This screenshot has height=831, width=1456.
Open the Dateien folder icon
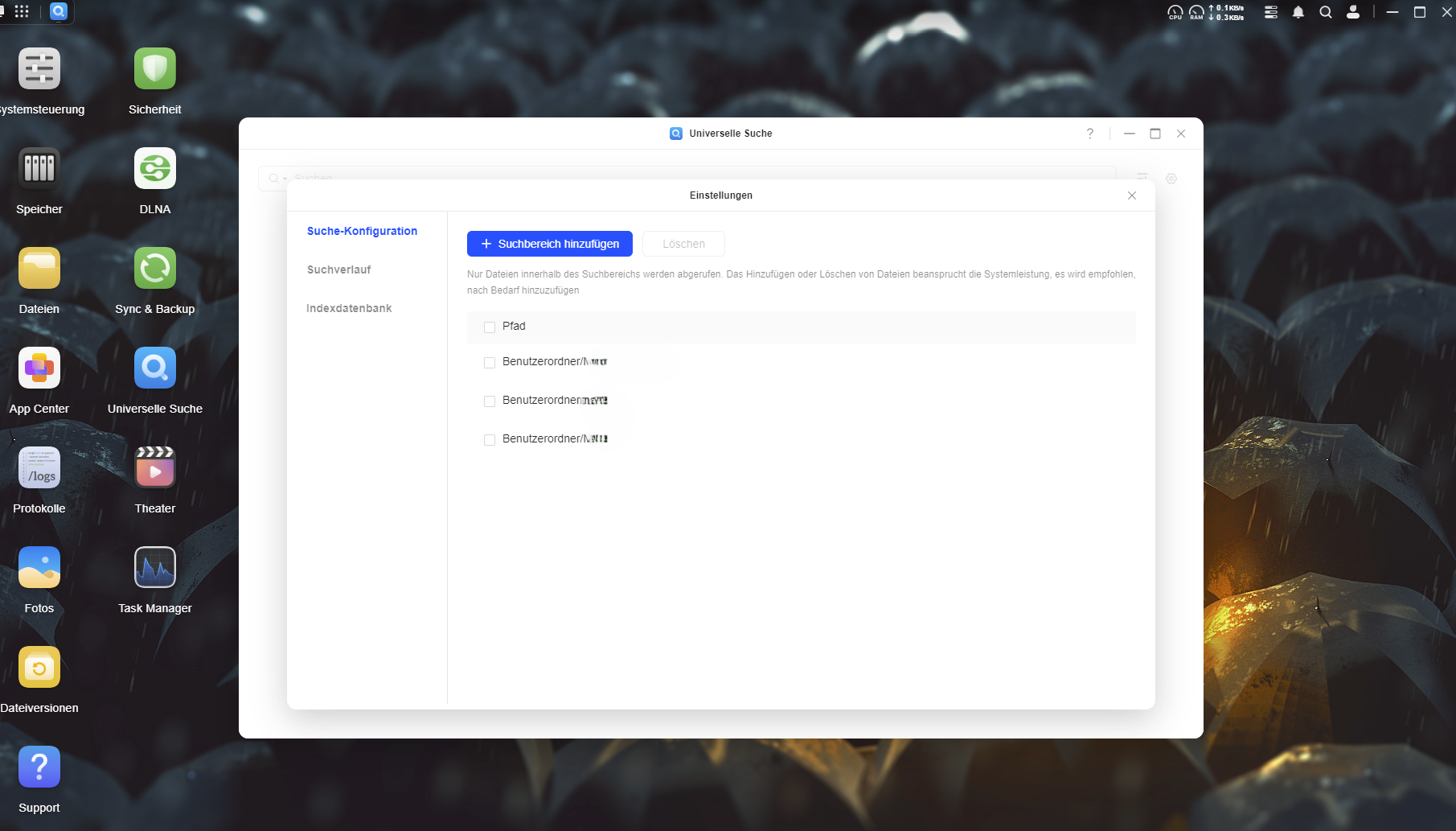(x=39, y=268)
